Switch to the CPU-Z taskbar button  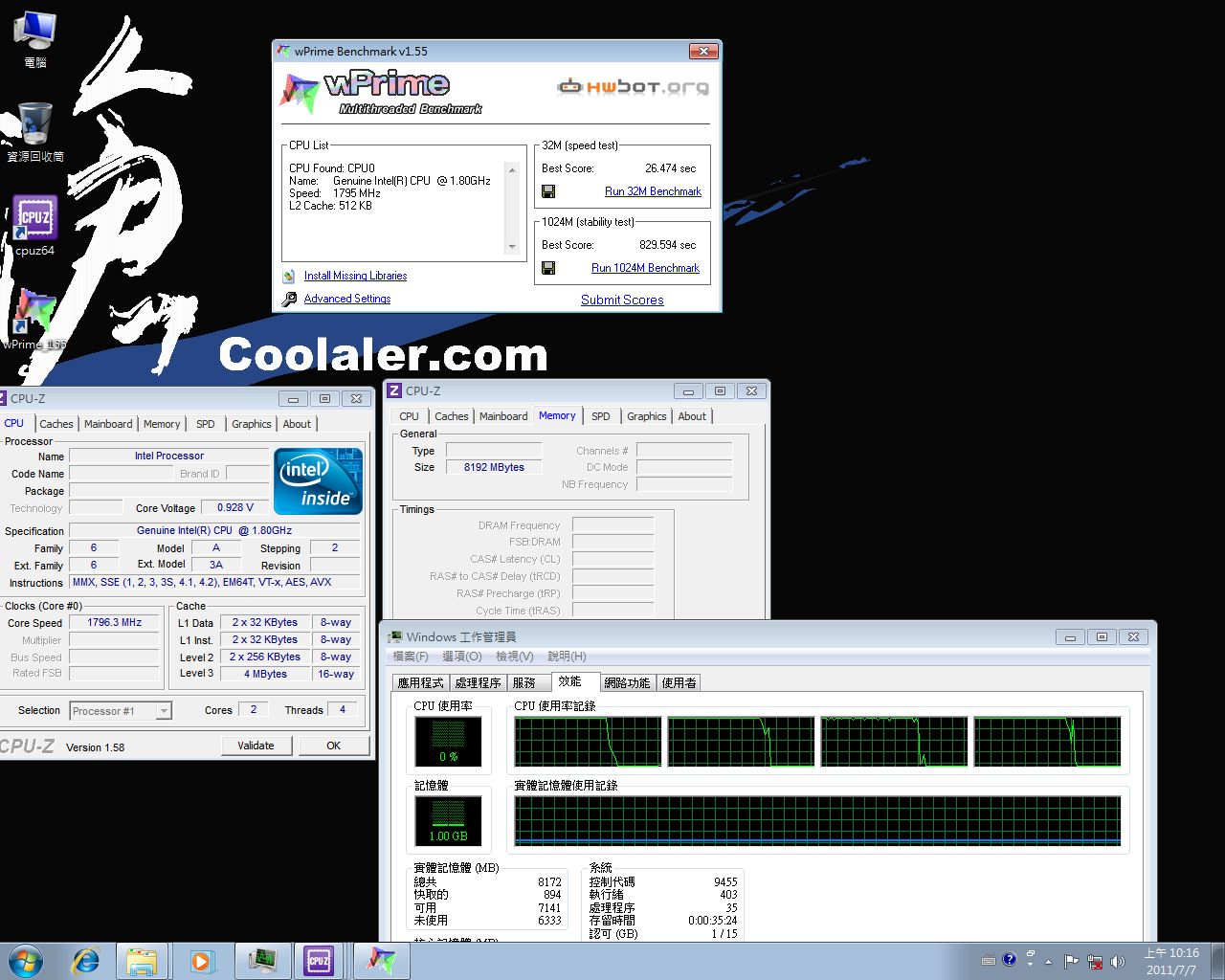pos(320,961)
